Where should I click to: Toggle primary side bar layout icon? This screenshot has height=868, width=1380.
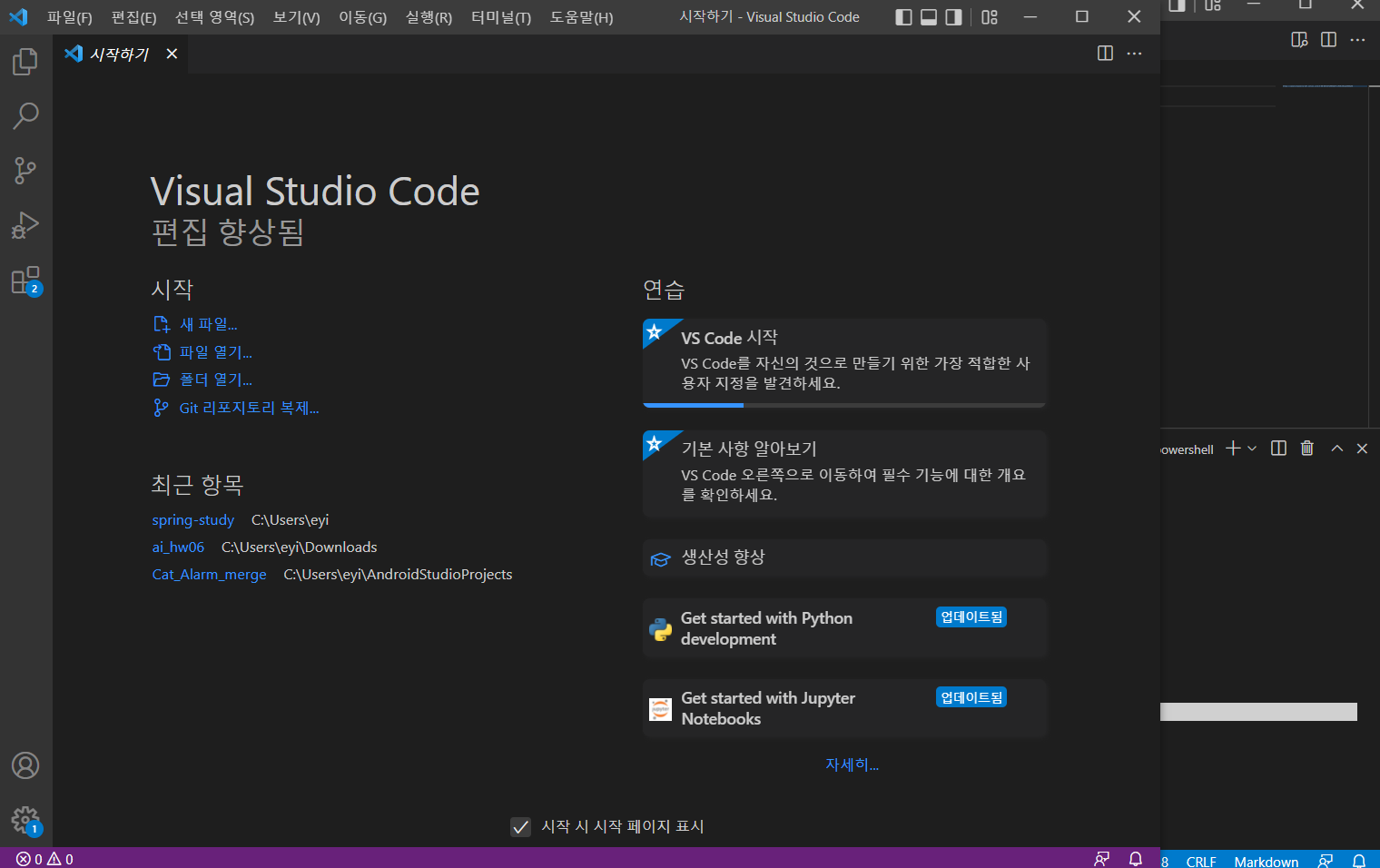coord(903,17)
